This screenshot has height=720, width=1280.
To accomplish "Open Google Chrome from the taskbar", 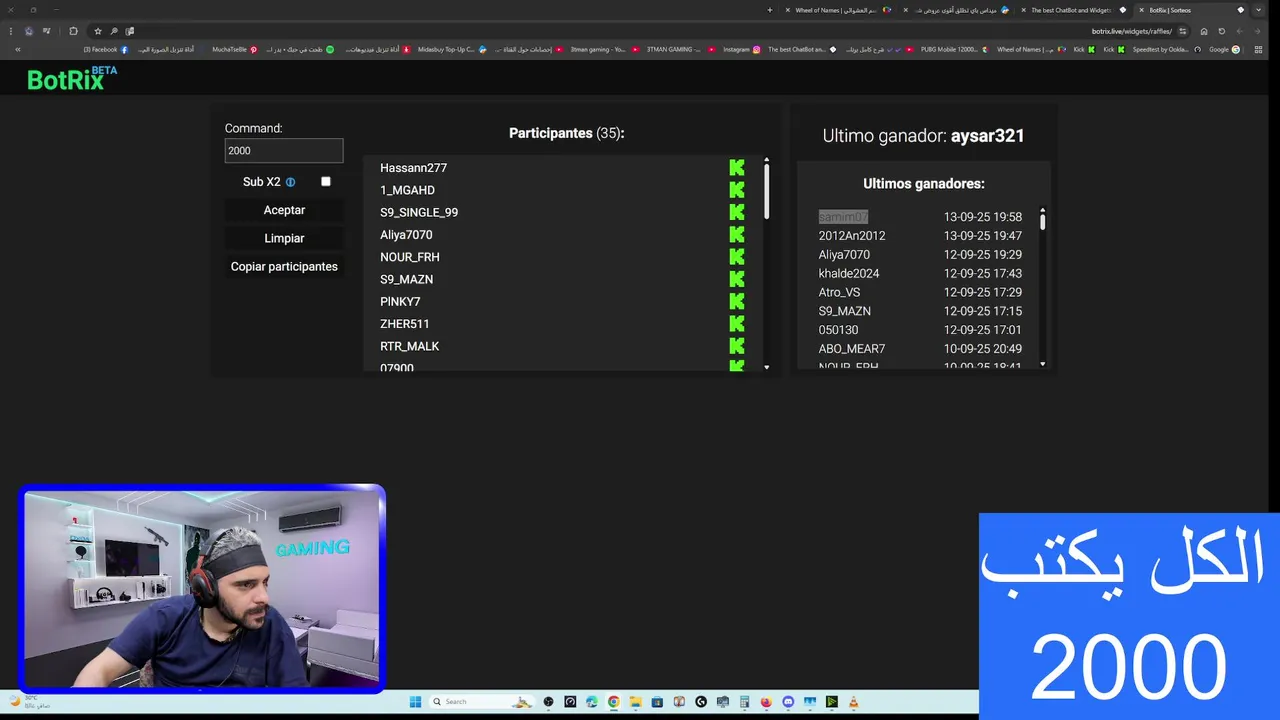I will 613,702.
